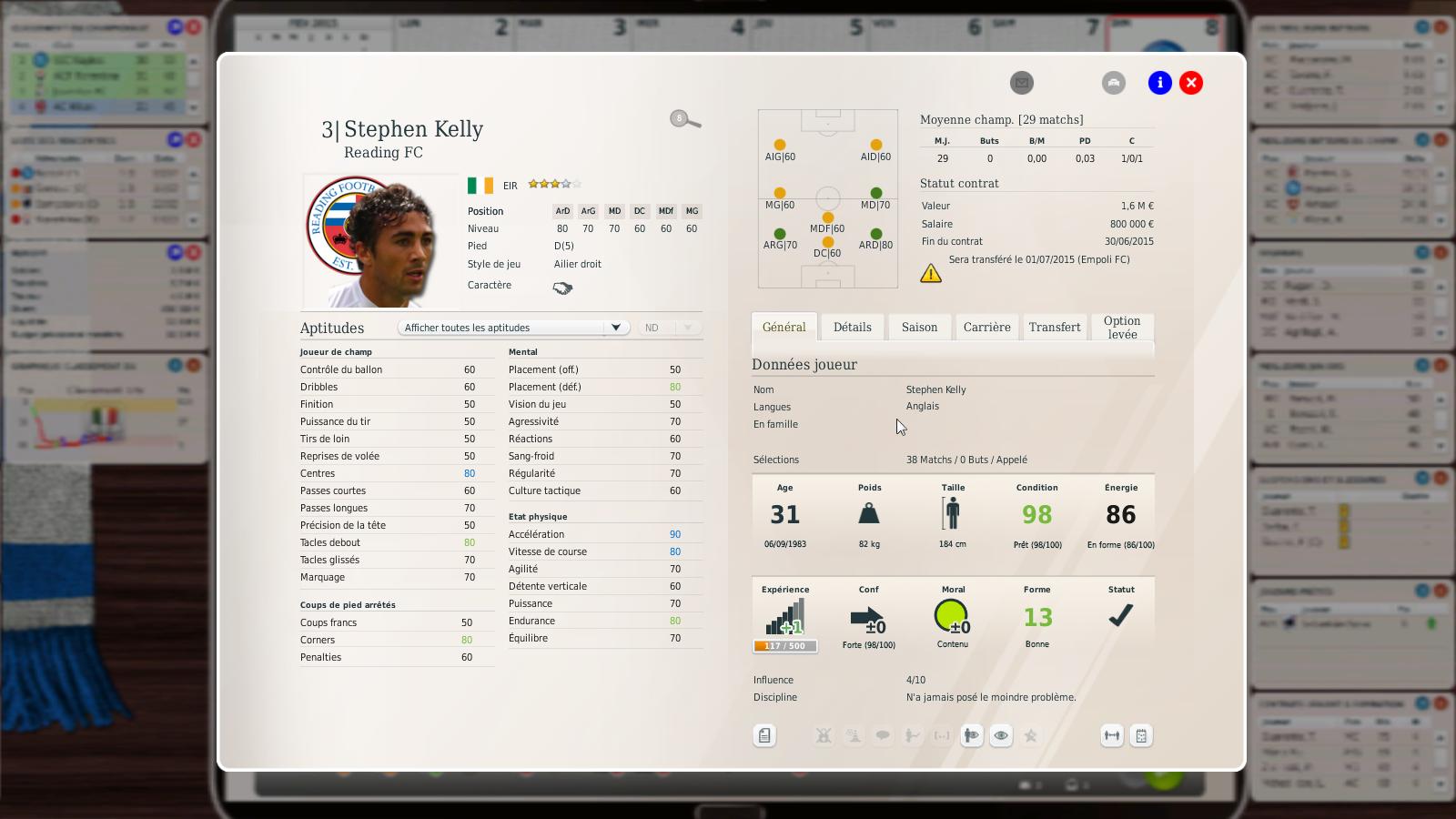Click the yellow transfer warning triangle

pyautogui.click(x=931, y=272)
